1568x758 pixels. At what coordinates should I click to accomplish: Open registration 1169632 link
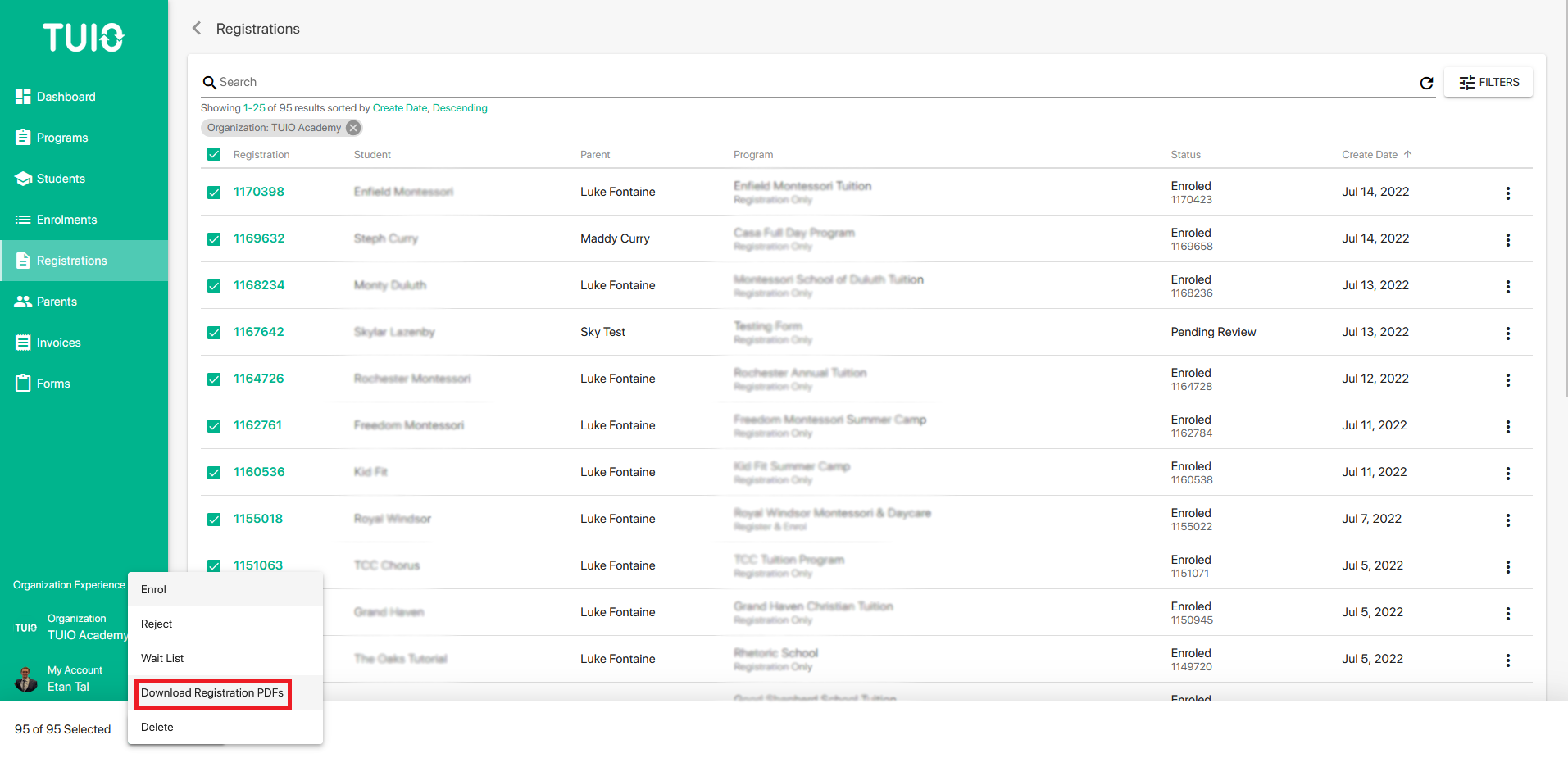pos(259,238)
